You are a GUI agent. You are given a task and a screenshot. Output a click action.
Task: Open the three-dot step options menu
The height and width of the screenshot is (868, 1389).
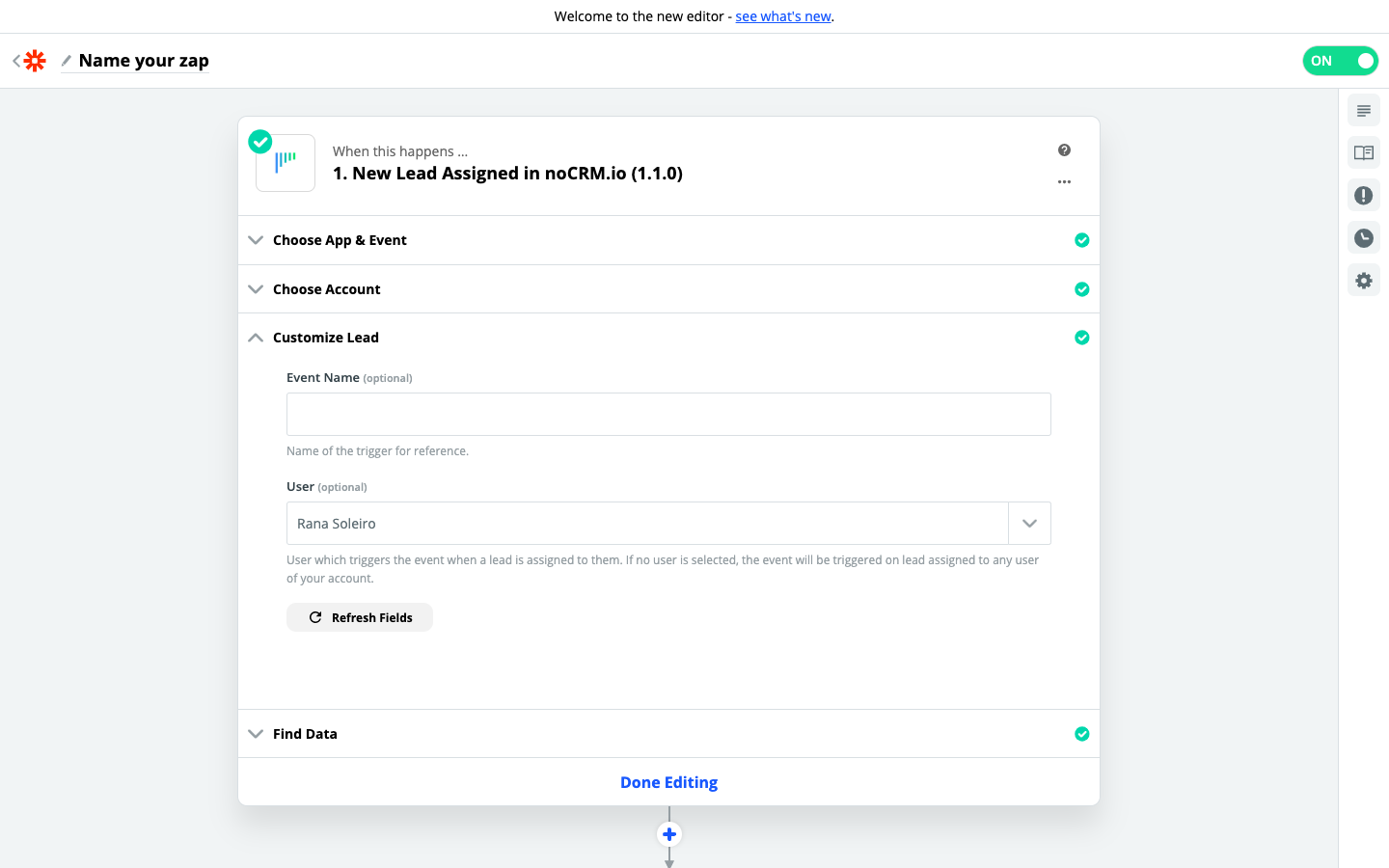pyautogui.click(x=1064, y=182)
